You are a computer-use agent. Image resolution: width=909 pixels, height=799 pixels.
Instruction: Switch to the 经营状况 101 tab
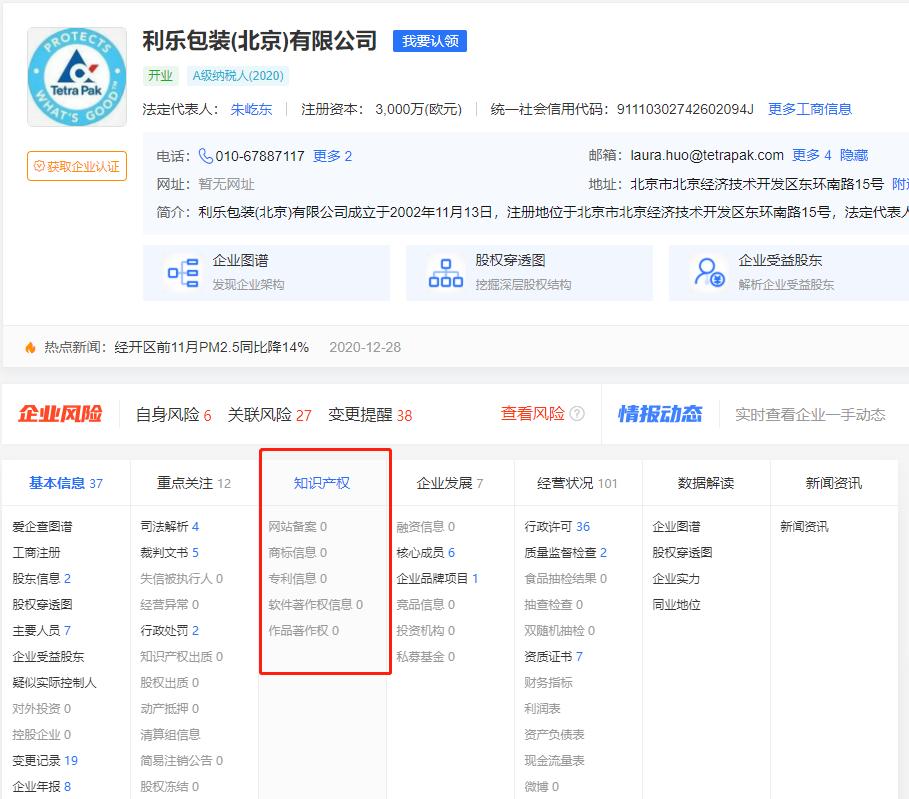click(x=575, y=480)
